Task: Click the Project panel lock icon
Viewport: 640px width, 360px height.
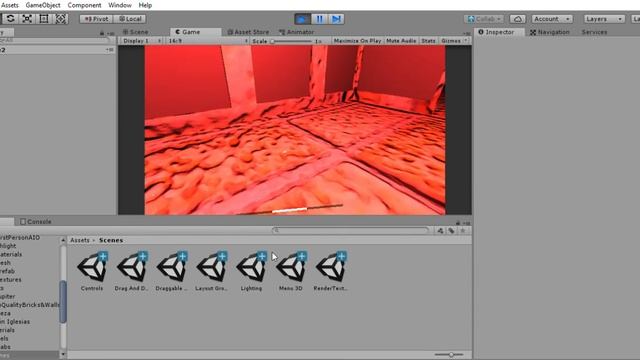Action: click(458, 223)
